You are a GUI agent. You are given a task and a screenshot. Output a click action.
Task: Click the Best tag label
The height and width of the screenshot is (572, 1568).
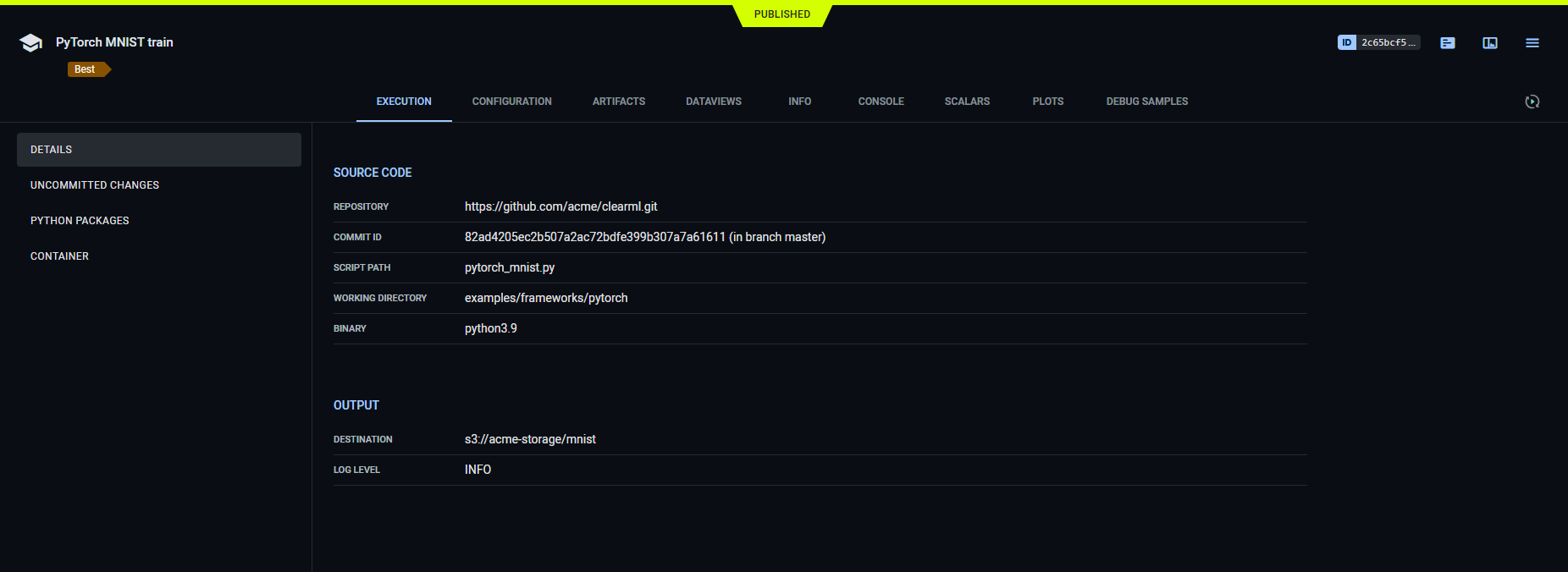click(86, 69)
